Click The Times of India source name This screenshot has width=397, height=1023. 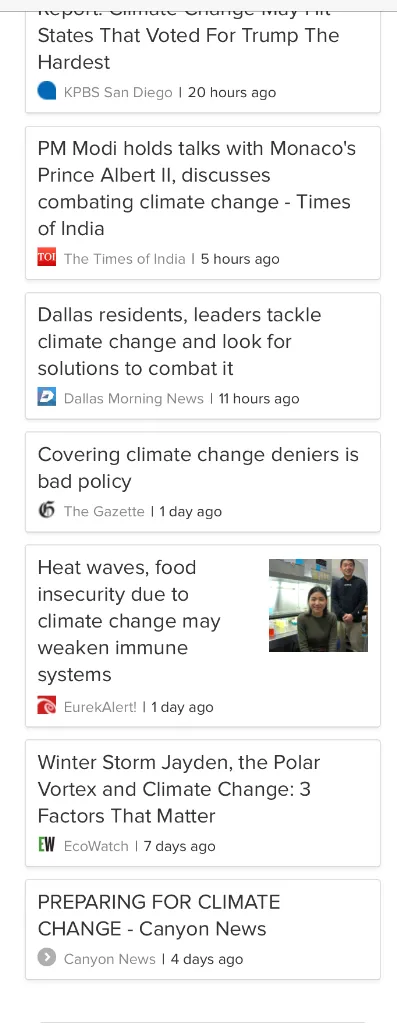tap(125, 258)
